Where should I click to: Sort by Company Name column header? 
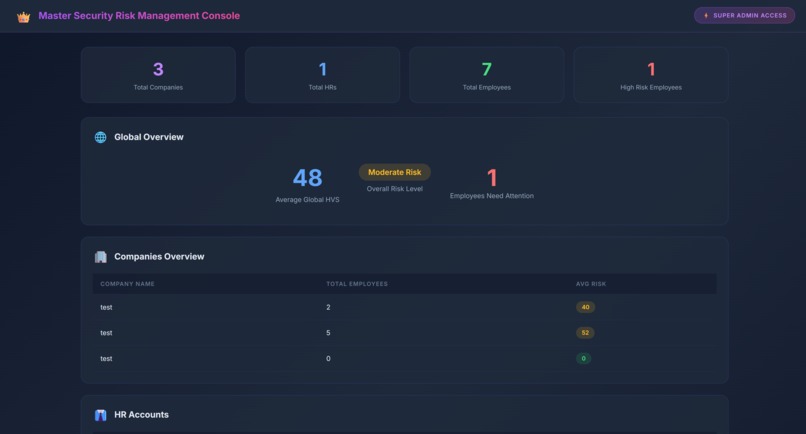click(127, 284)
